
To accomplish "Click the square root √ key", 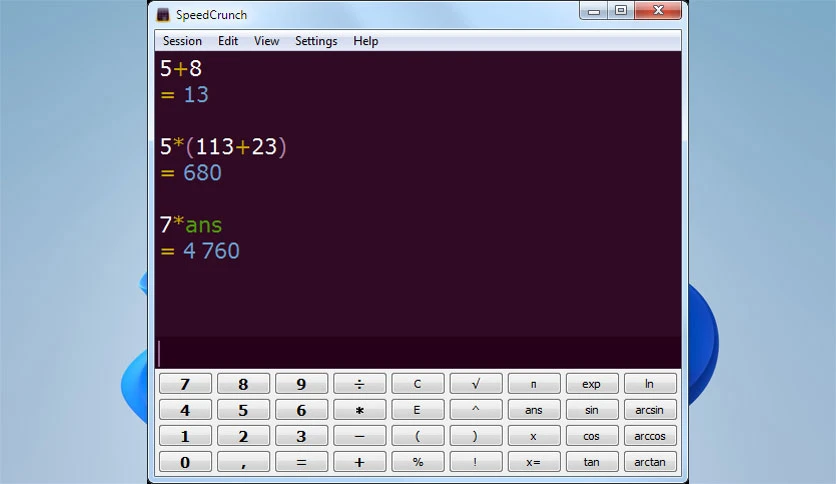I will (x=476, y=384).
